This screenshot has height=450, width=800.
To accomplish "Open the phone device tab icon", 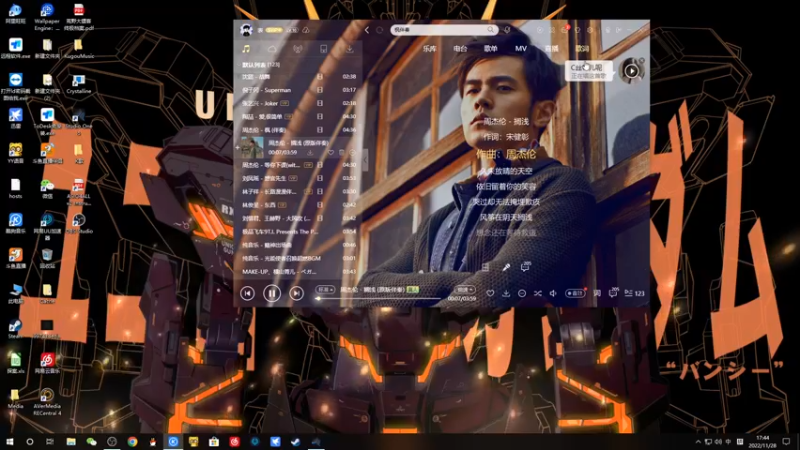I will (x=323, y=49).
